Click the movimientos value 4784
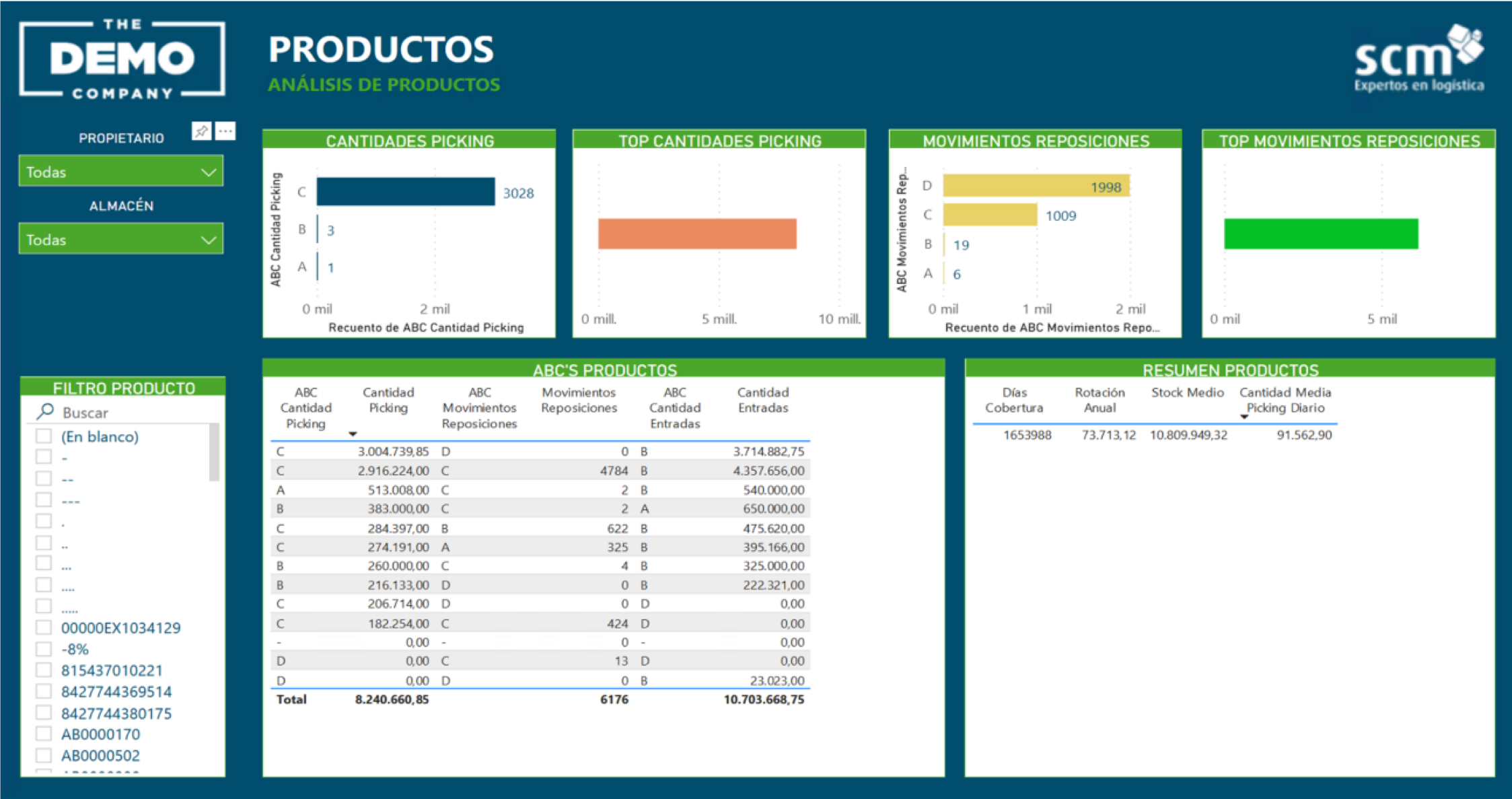The width and height of the screenshot is (1512, 799). [614, 471]
